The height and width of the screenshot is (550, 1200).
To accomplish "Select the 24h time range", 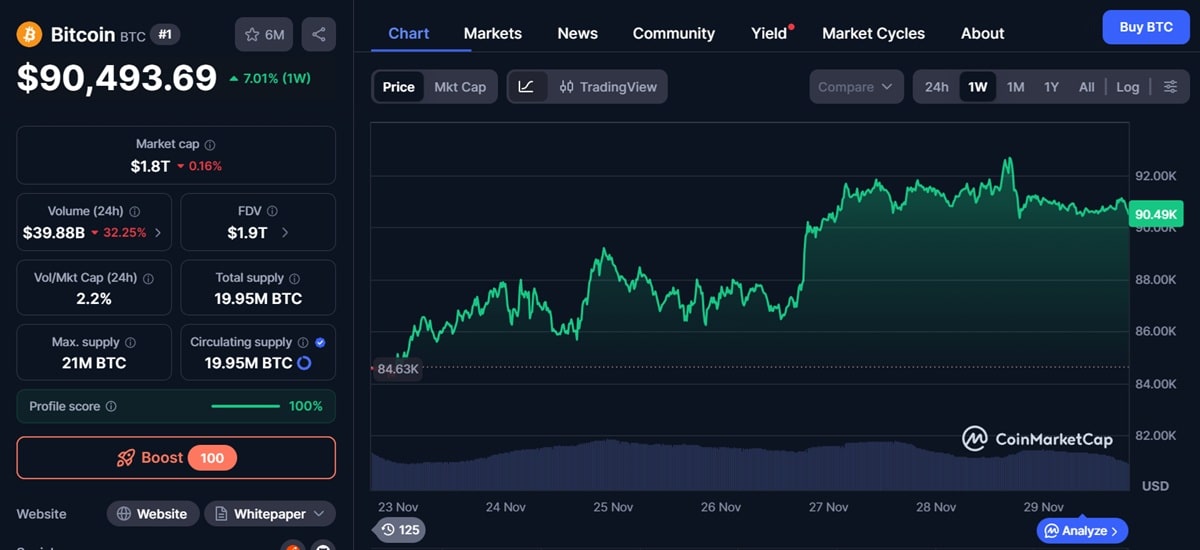I will (x=937, y=87).
